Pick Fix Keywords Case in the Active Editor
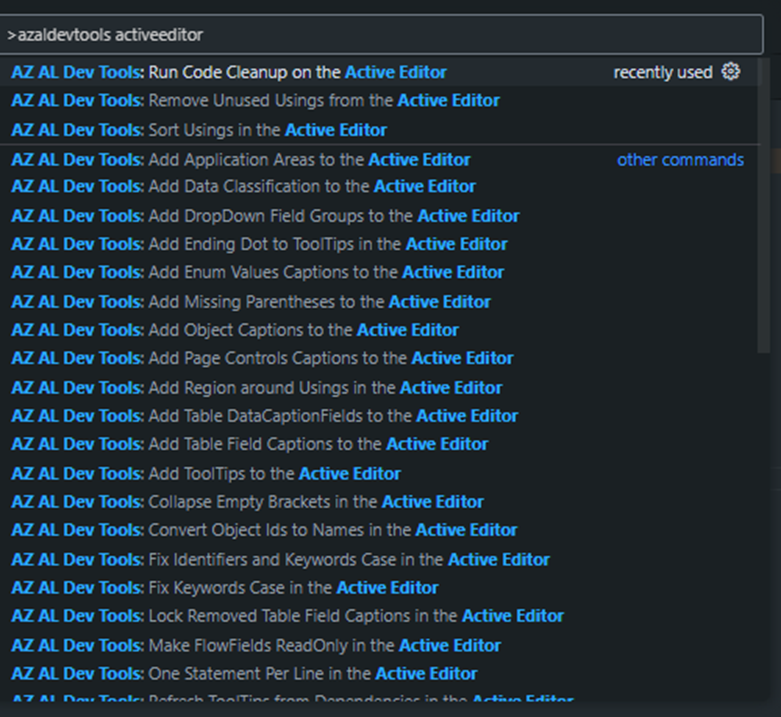This screenshot has height=717, width=781. 380,588
